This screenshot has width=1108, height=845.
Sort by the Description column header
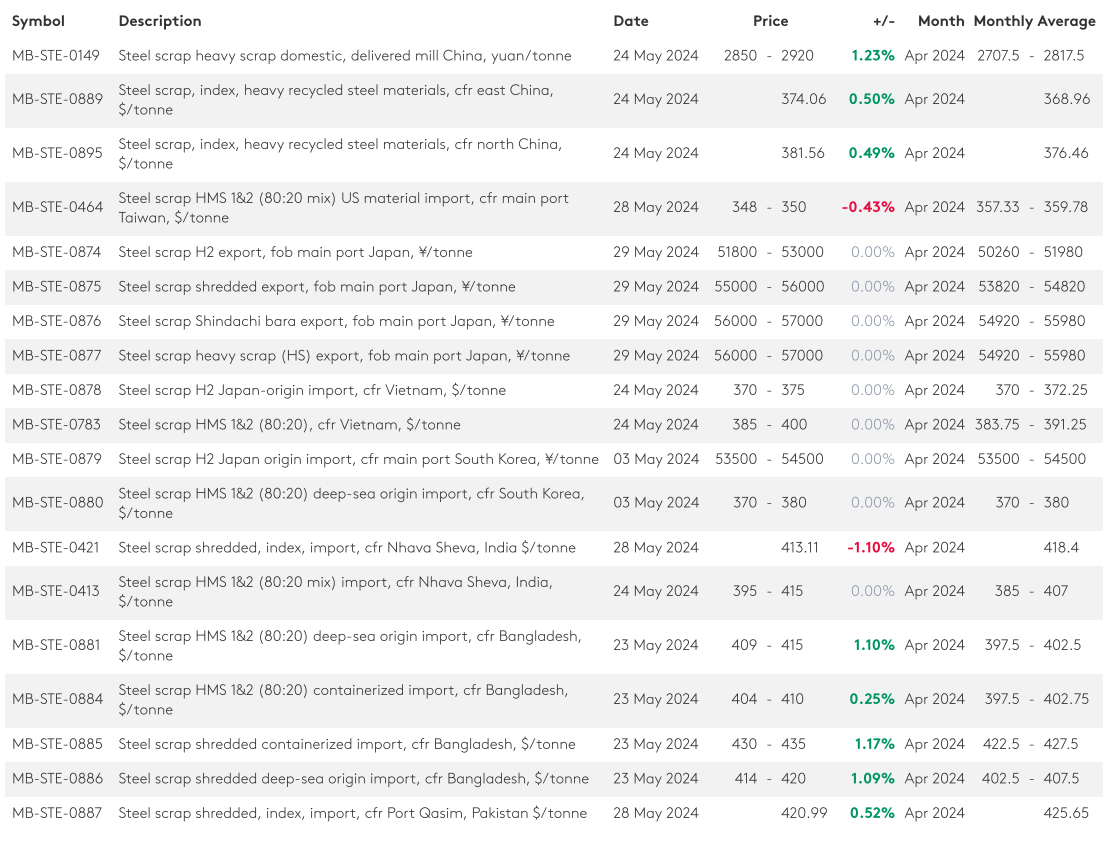tap(159, 21)
